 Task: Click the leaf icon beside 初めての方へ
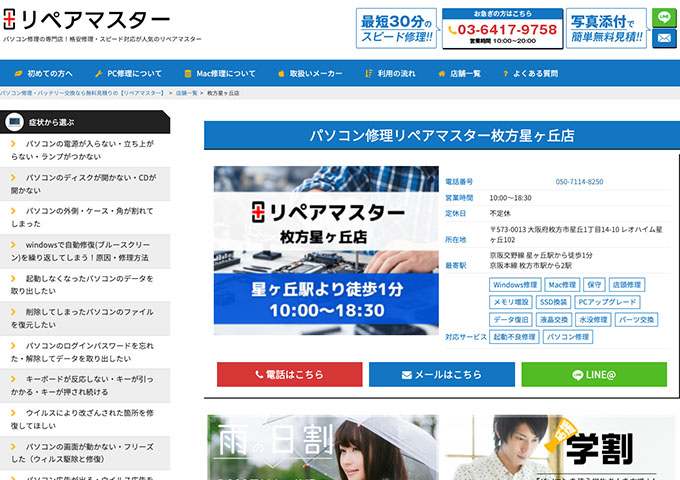[18, 74]
